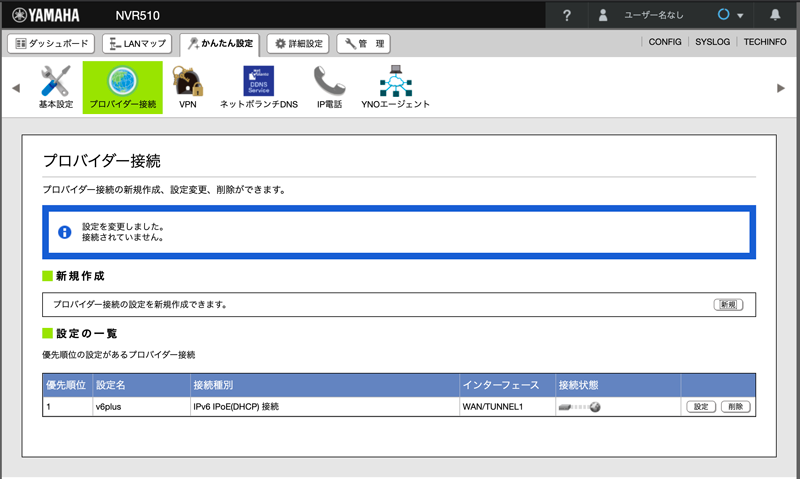Image resolution: width=800 pixels, height=479 pixels.
Task: Click the 接続種別 column header
Action: tap(325, 385)
